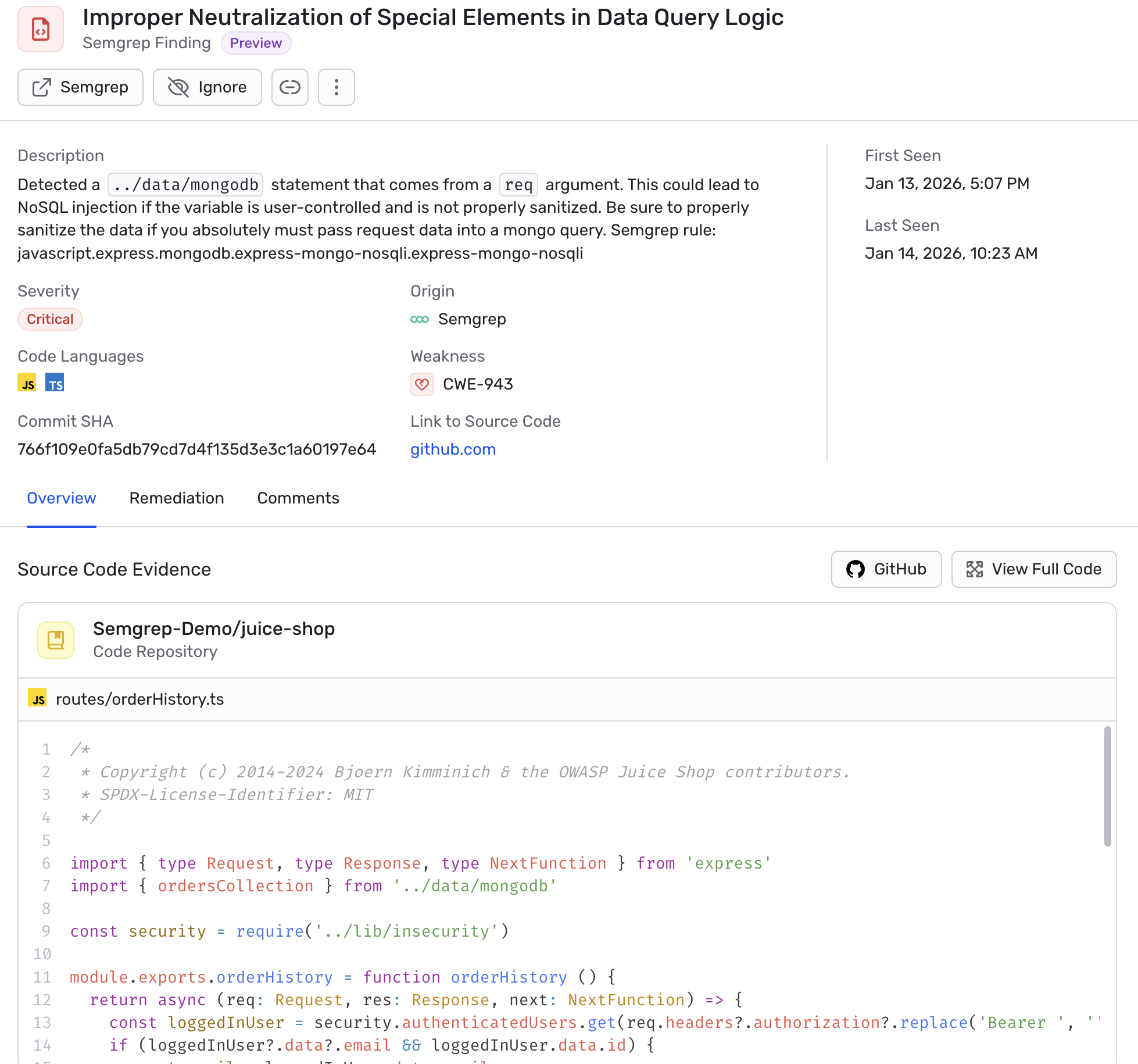Click the code repository book icon
1138x1064 pixels.
click(55, 640)
